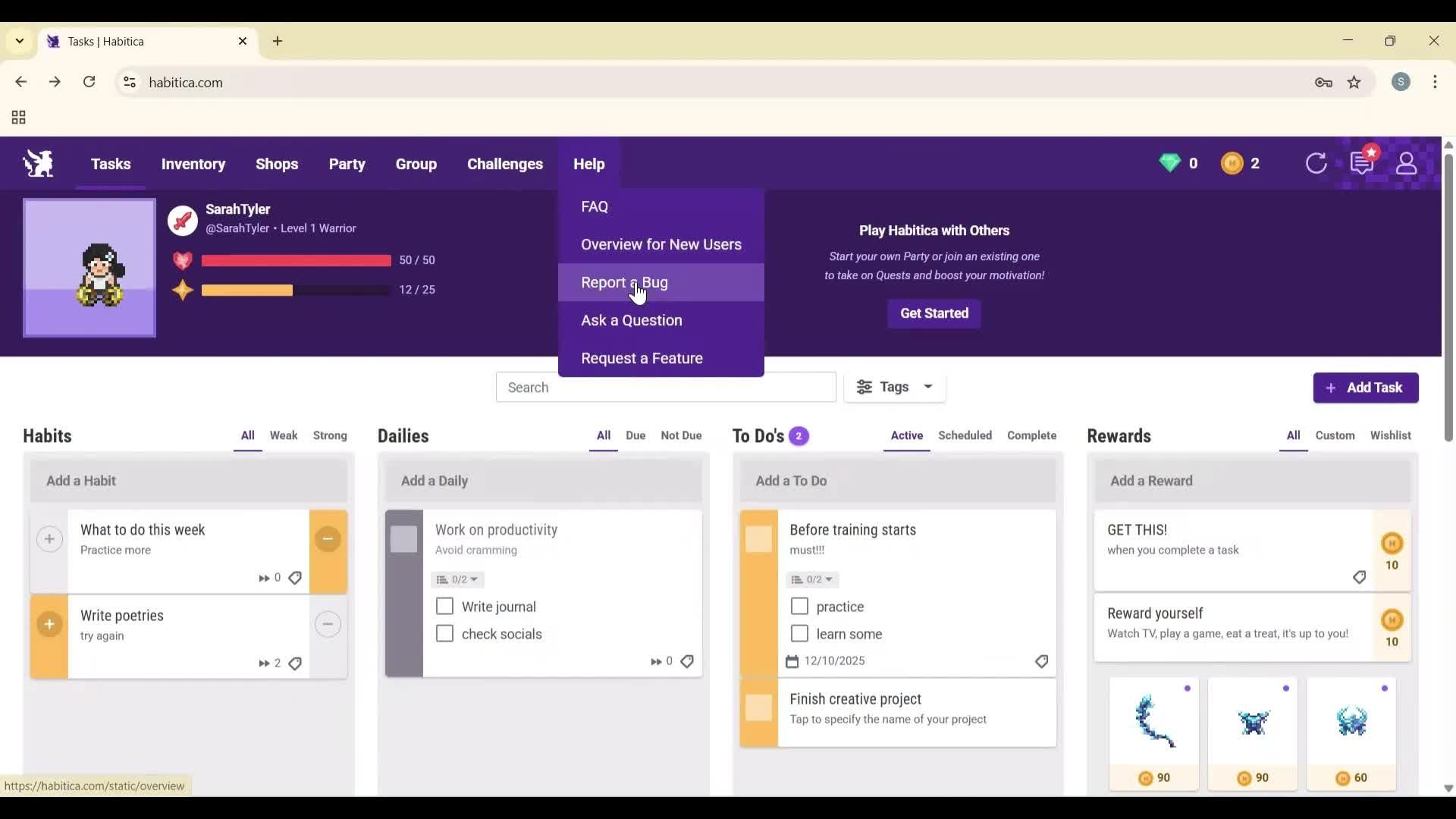
Task: Tick the check socials checkbox
Action: pos(444,633)
